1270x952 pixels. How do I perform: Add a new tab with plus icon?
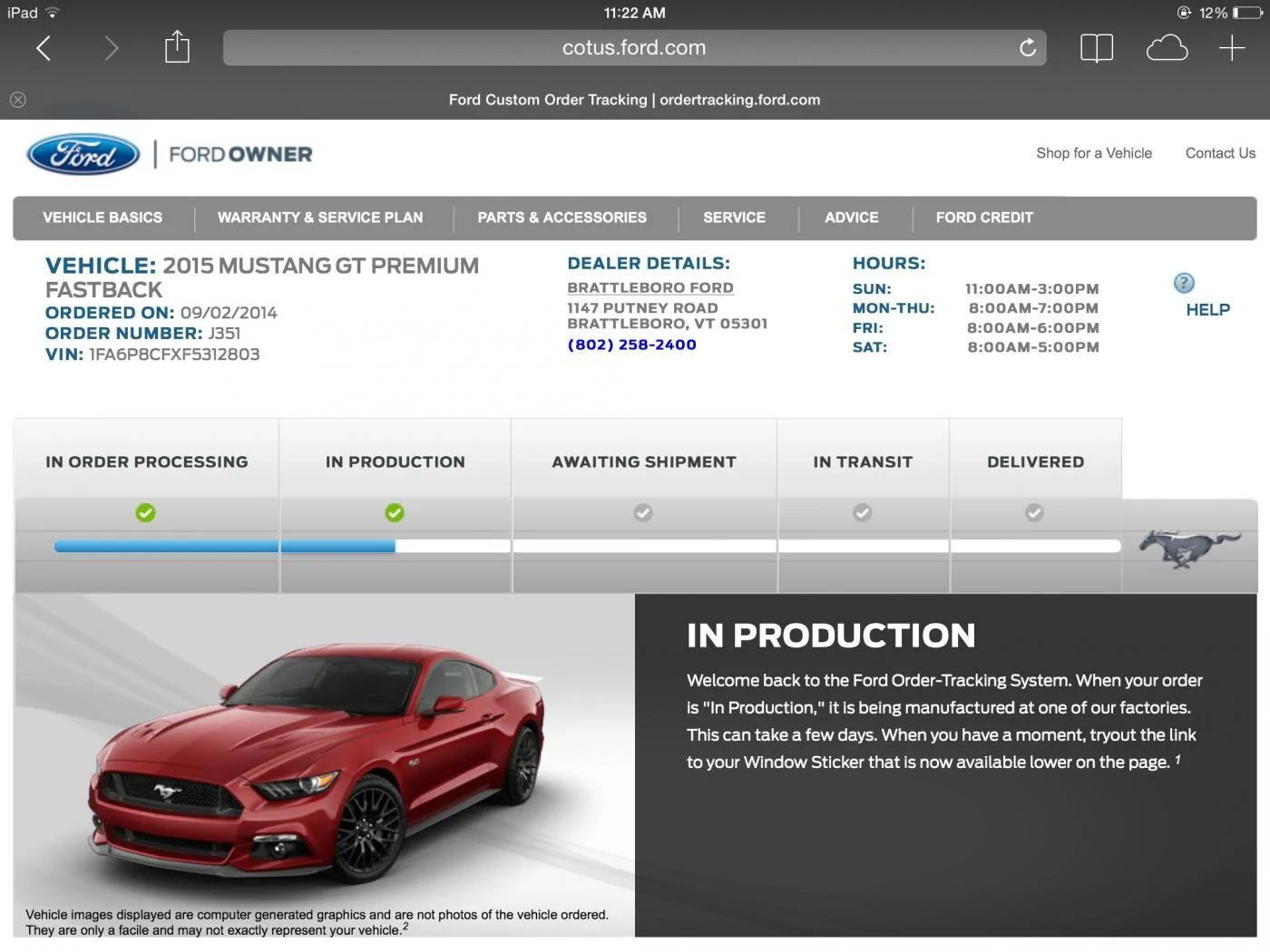tap(1232, 48)
